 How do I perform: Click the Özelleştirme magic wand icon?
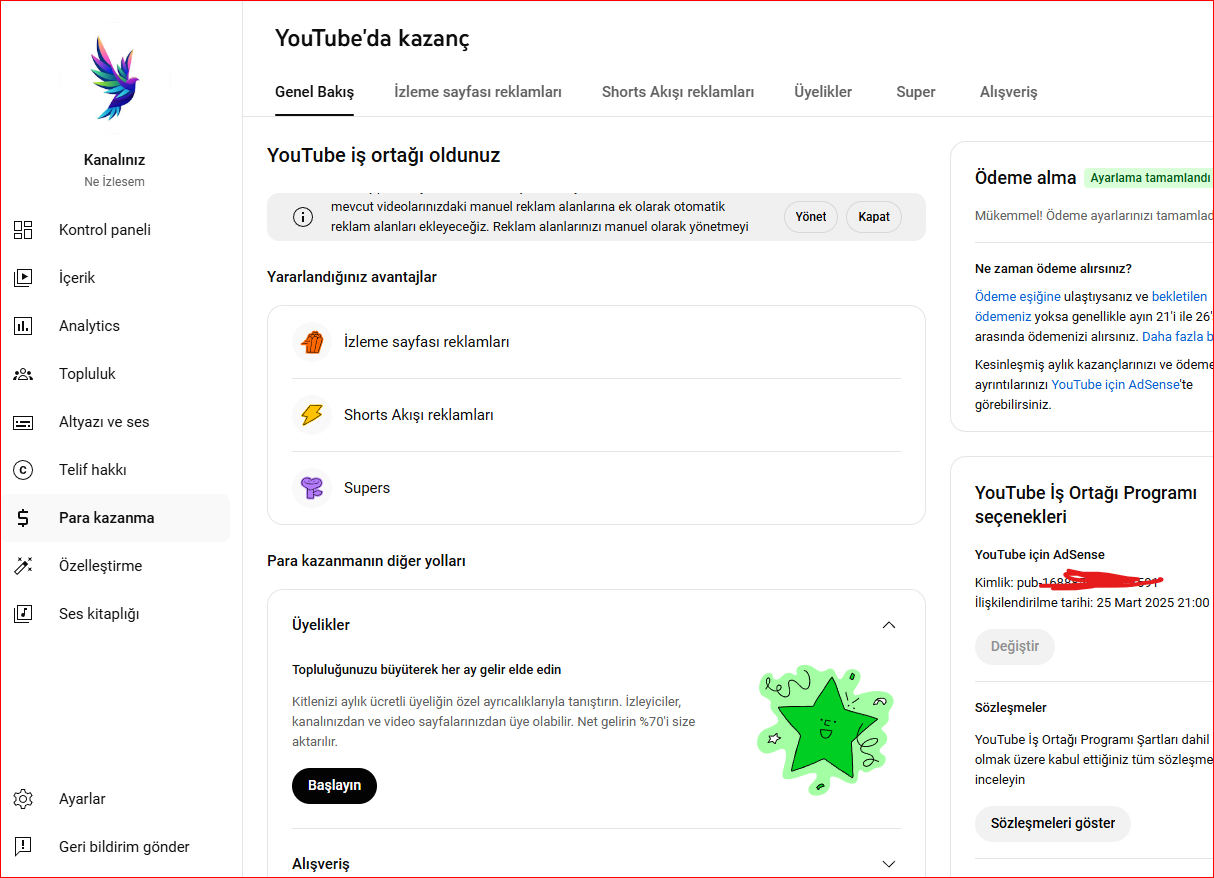(x=23, y=566)
